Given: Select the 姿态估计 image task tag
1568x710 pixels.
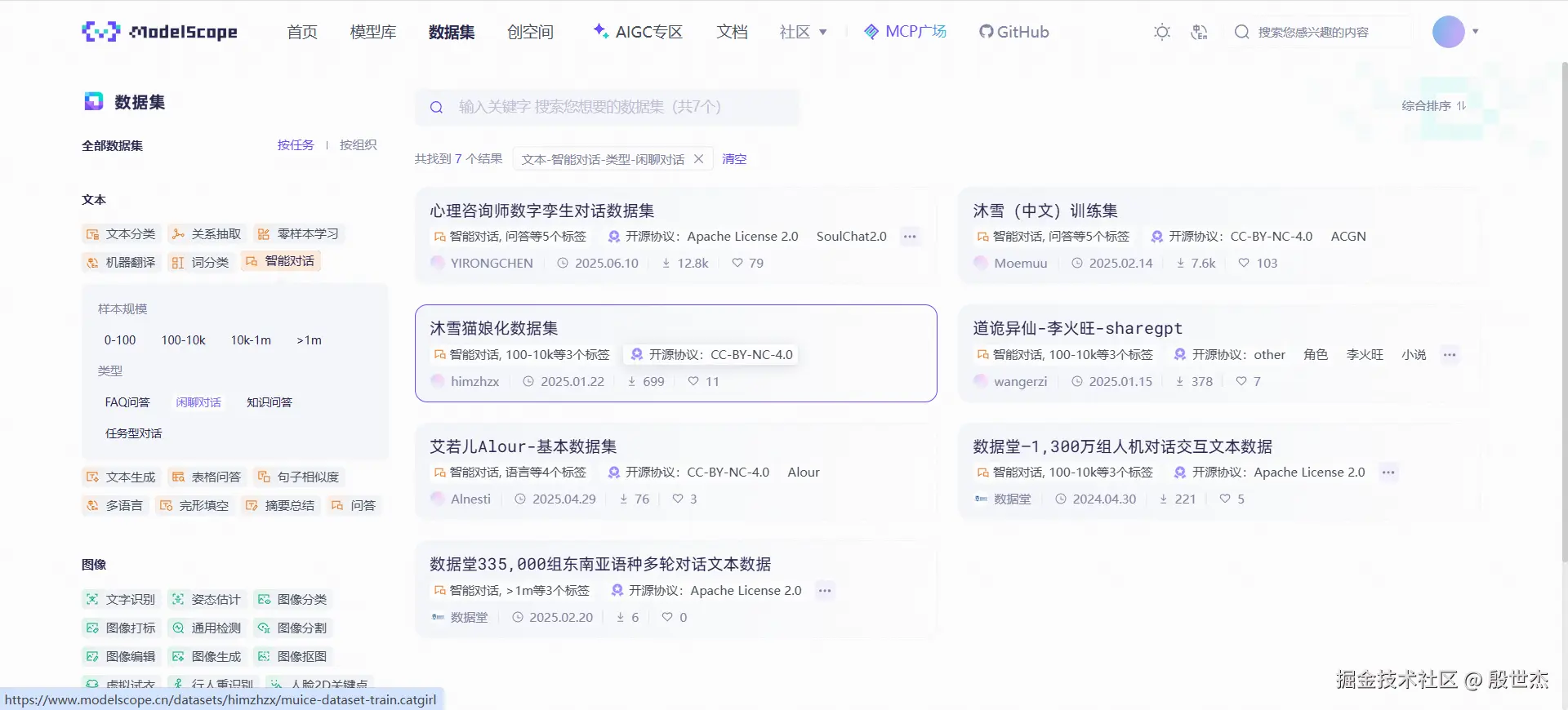Looking at the screenshot, I should (x=207, y=600).
